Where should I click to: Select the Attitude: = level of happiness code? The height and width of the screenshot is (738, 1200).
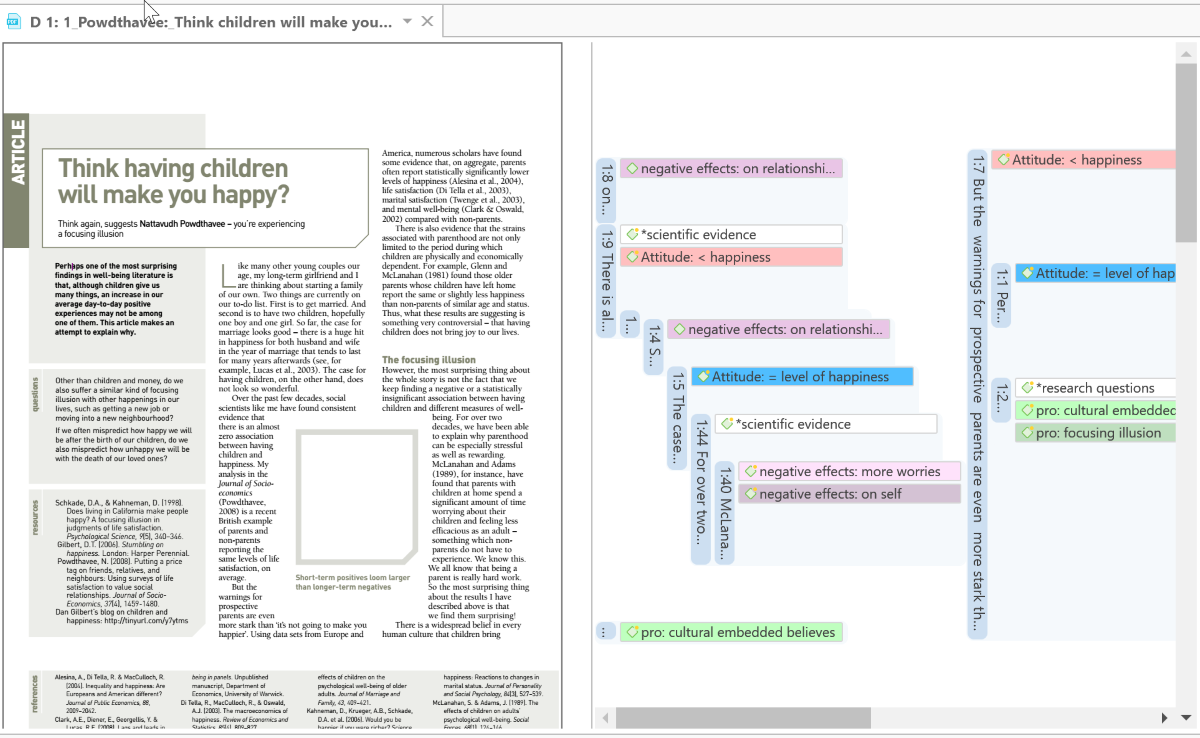(802, 376)
